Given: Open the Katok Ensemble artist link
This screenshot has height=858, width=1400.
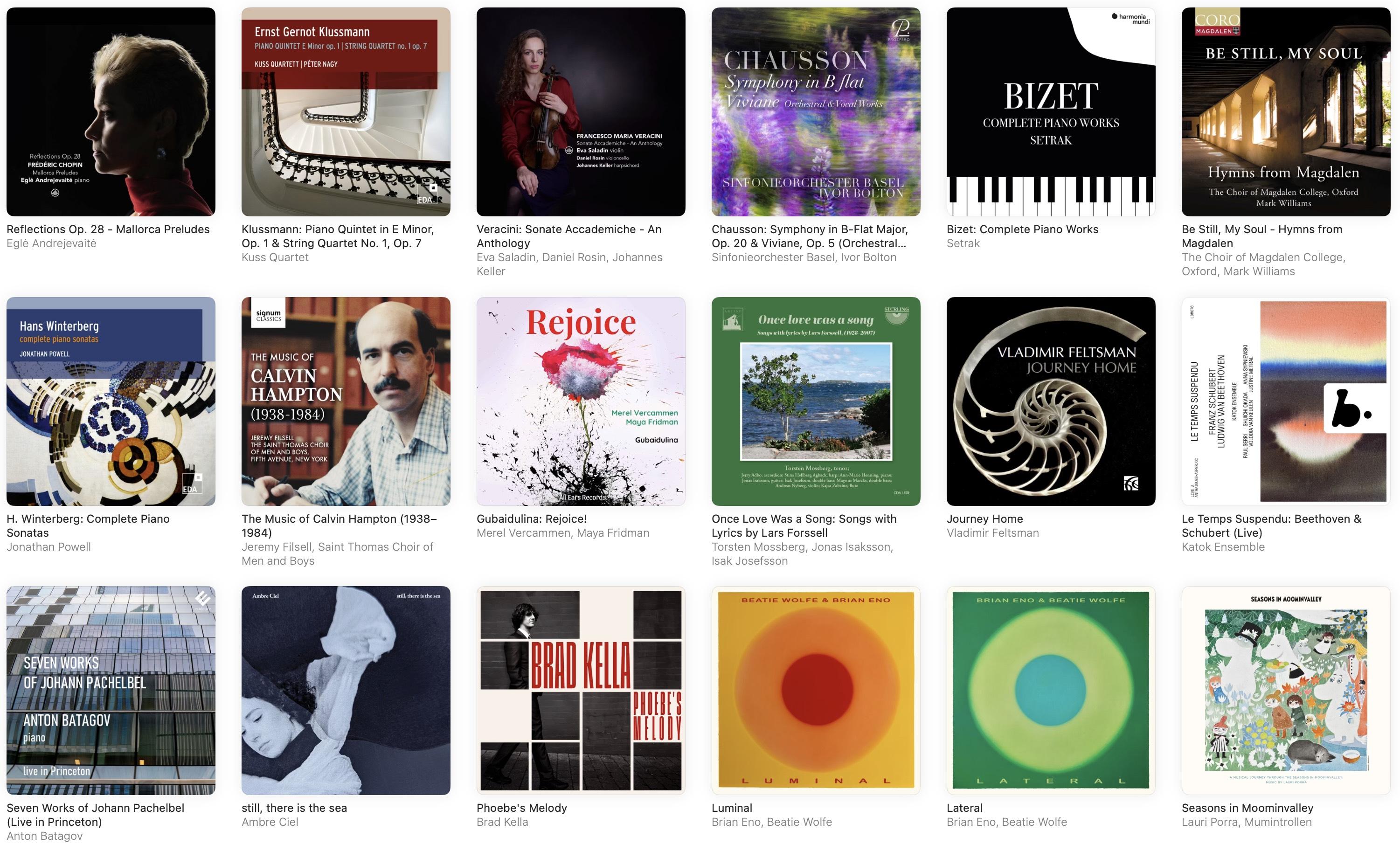Looking at the screenshot, I should tap(1223, 547).
